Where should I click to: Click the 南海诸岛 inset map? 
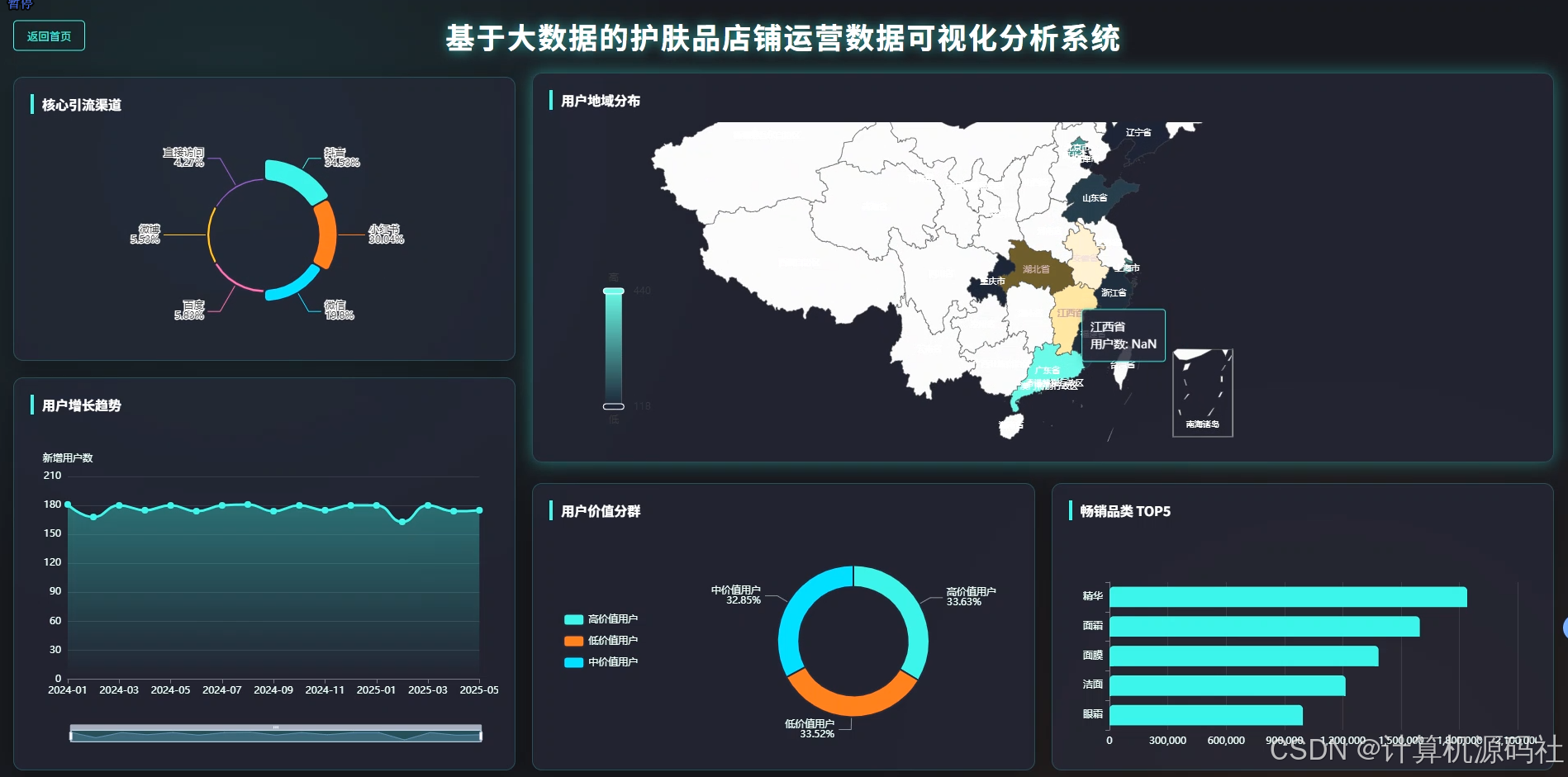pyautogui.click(x=1202, y=392)
